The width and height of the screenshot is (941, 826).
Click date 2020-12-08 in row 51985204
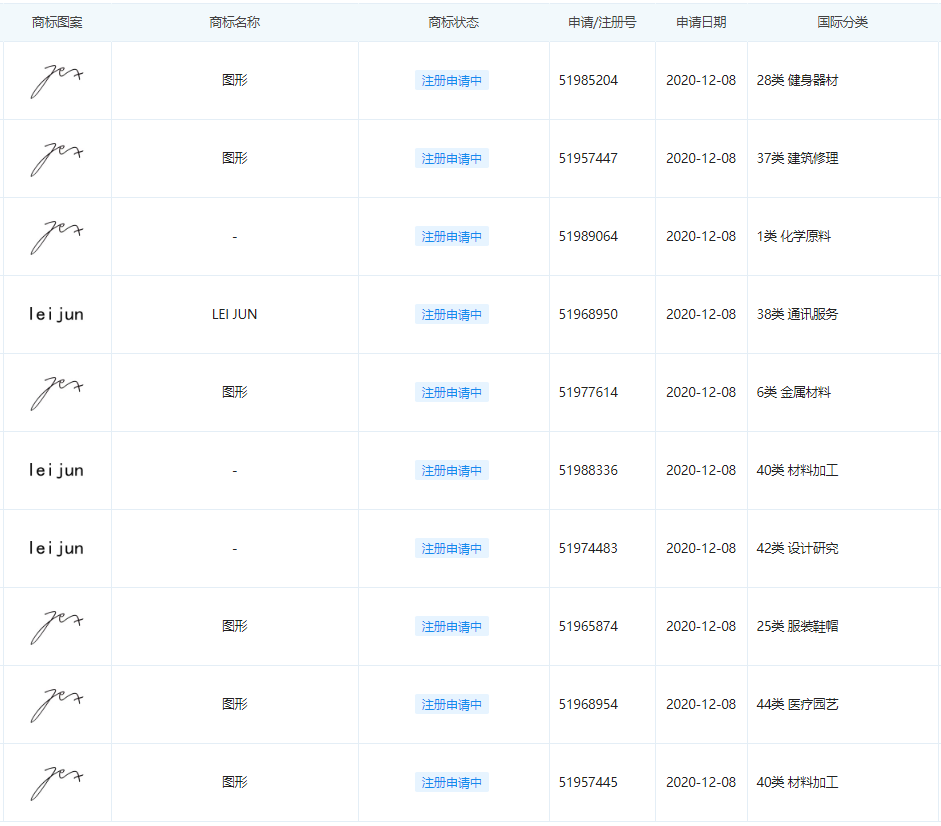pyautogui.click(x=701, y=80)
